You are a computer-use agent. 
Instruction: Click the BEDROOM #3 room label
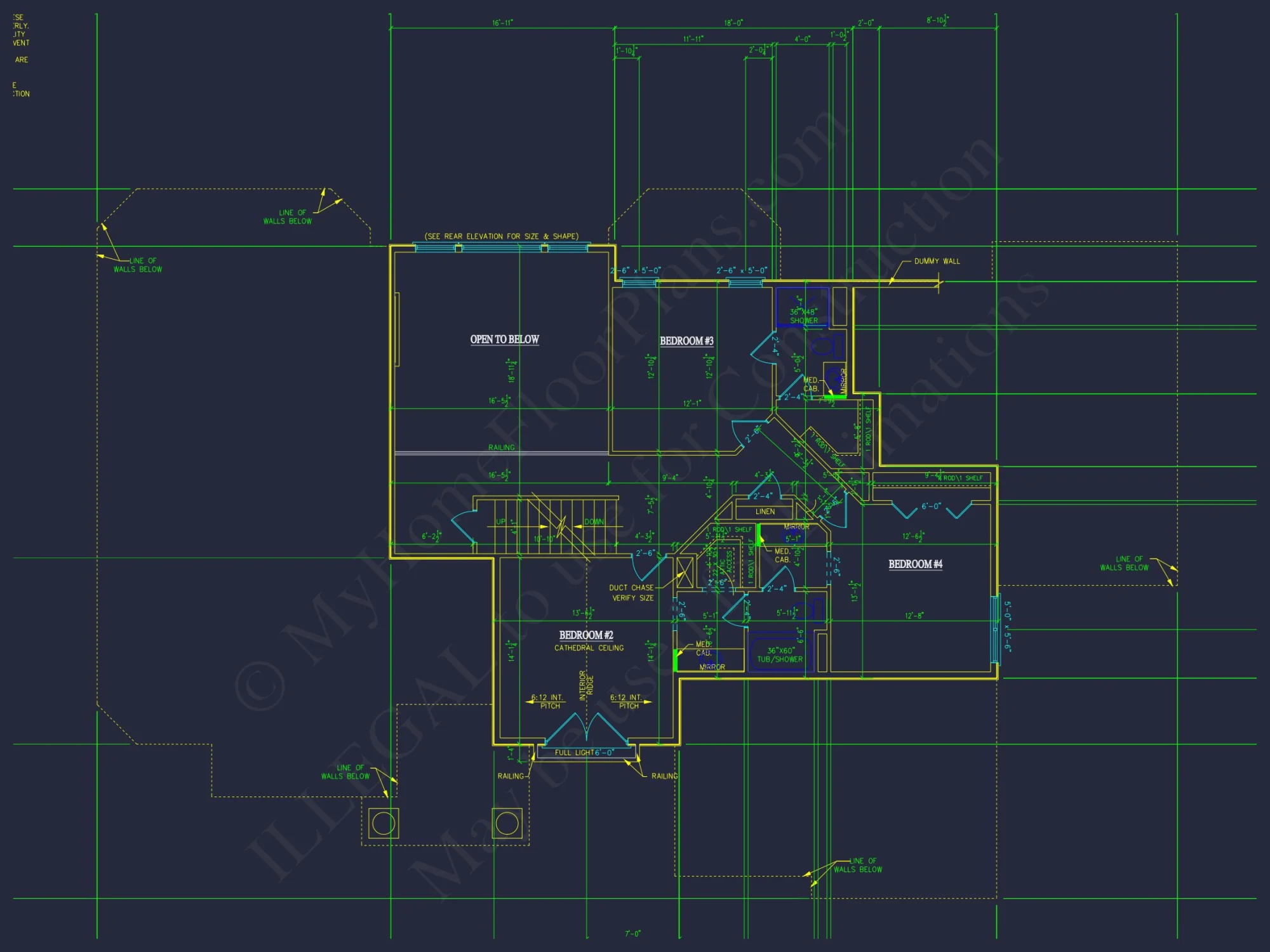(x=686, y=341)
